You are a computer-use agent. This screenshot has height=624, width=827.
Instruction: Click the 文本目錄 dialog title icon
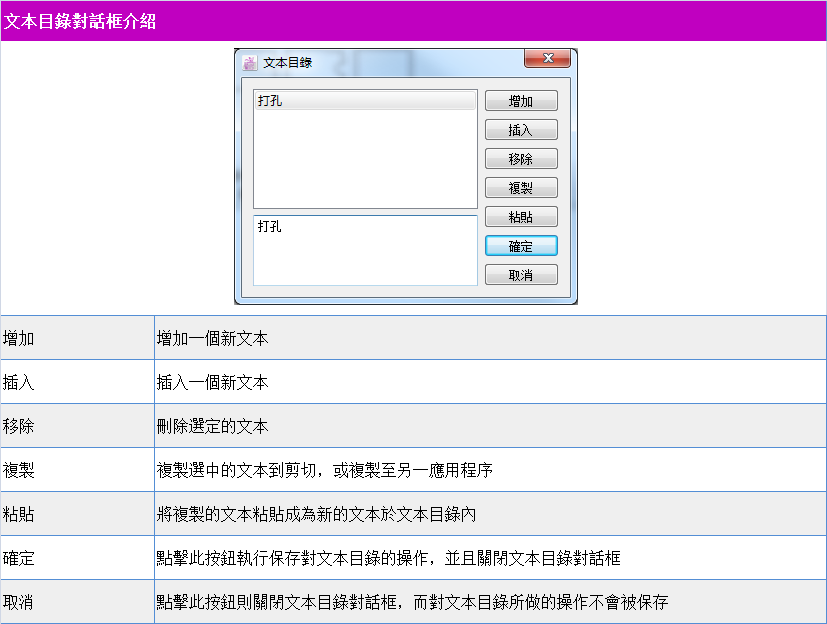pos(250,62)
